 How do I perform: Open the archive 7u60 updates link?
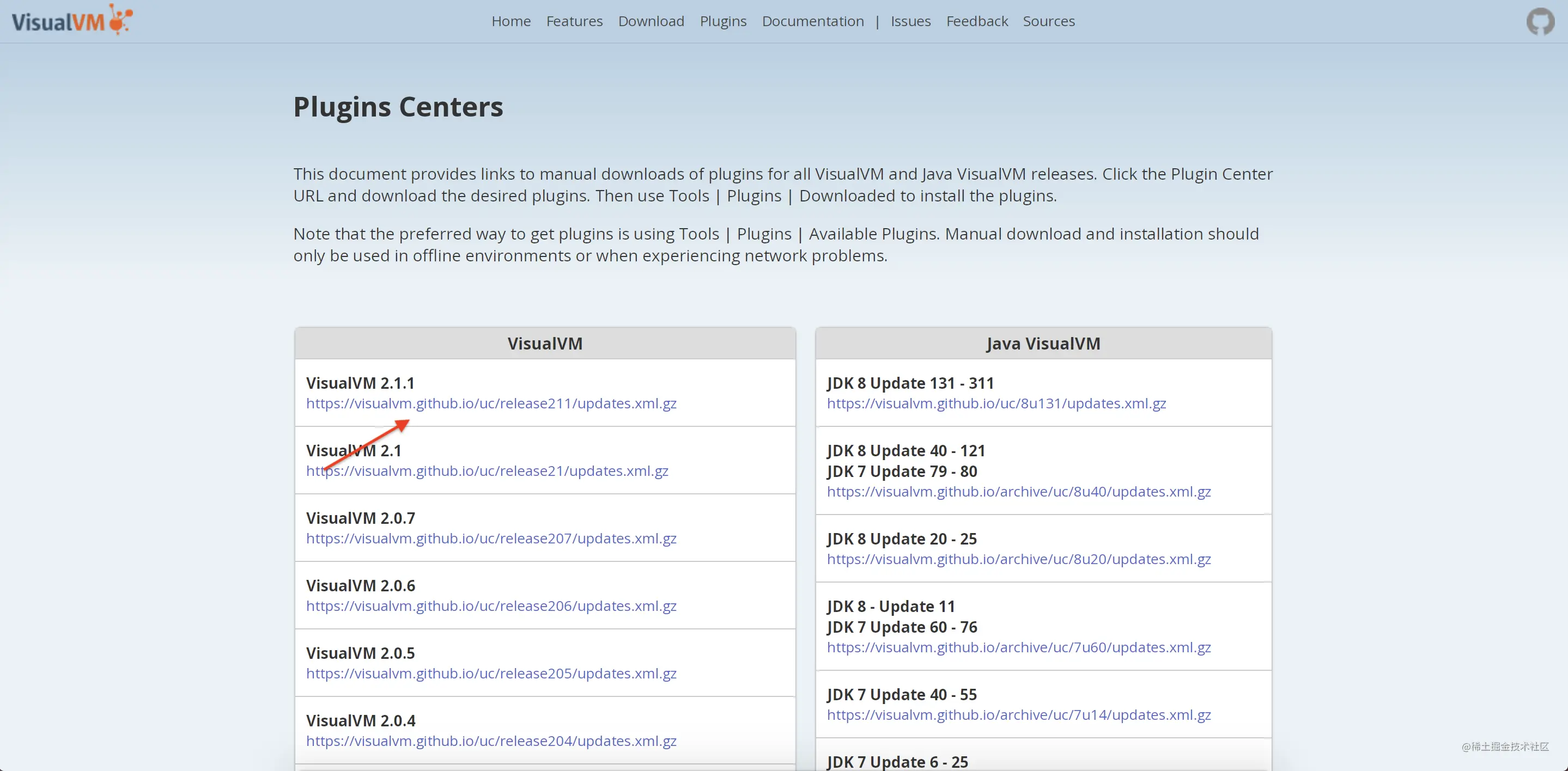pos(1019,647)
